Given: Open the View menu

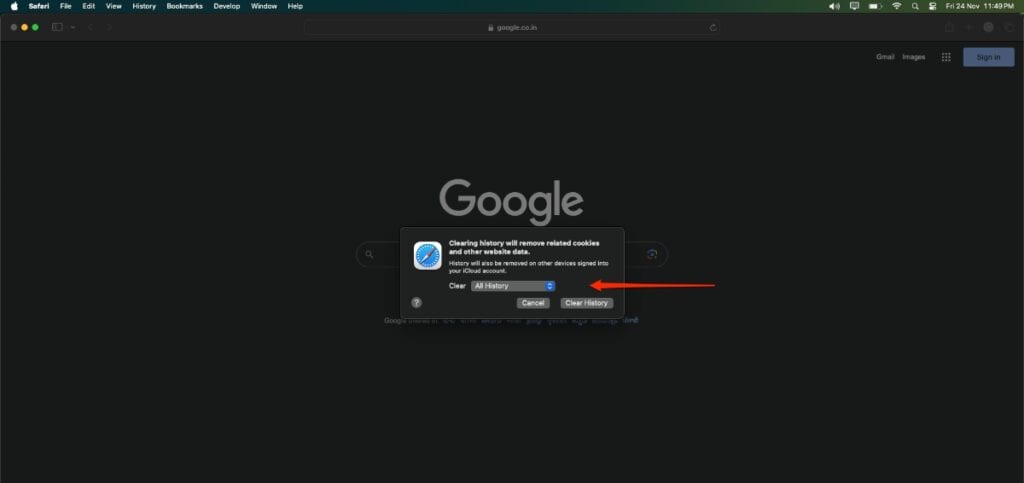Looking at the screenshot, I should coord(114,6).
